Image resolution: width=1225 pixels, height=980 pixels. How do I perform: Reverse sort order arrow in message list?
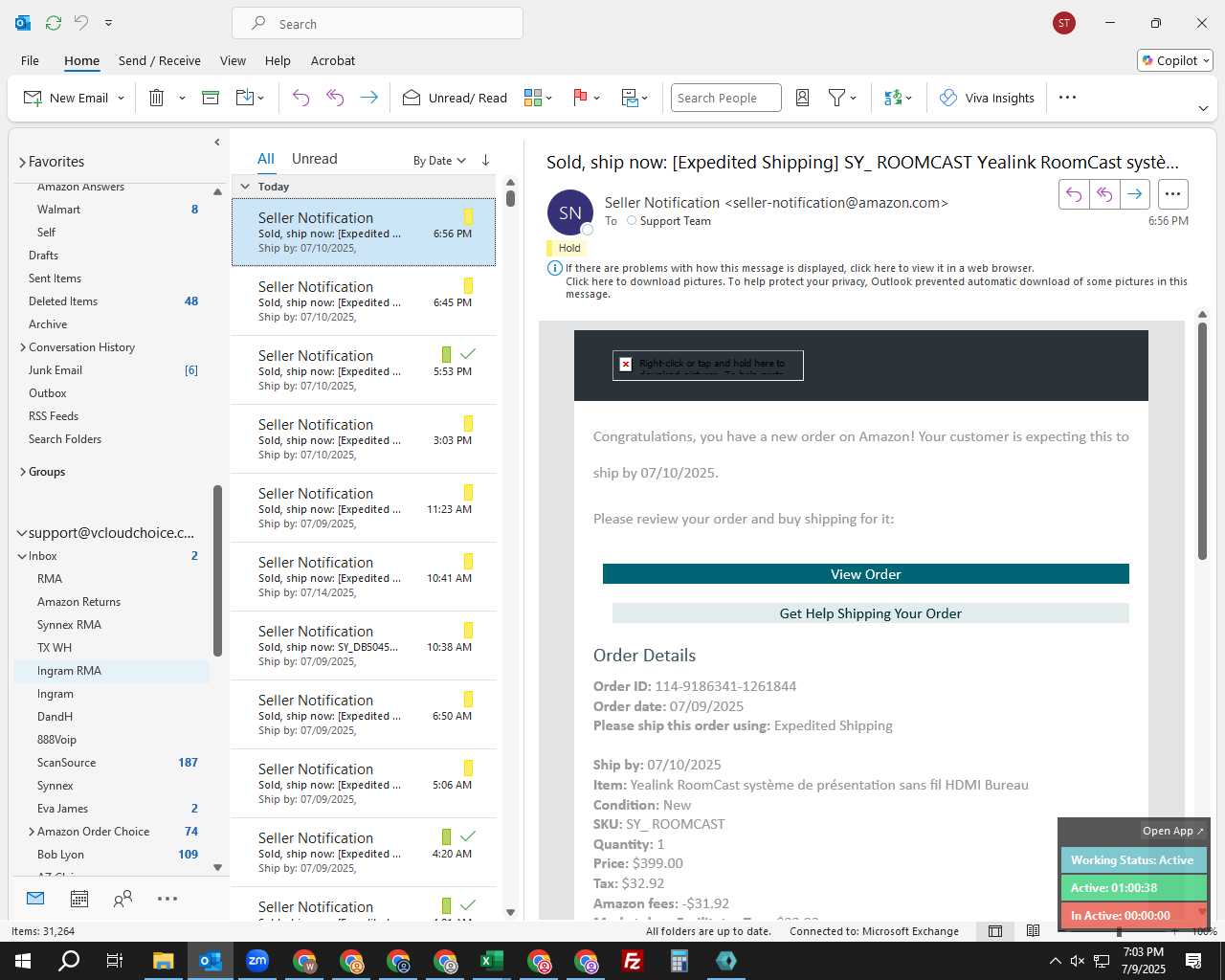485,160
